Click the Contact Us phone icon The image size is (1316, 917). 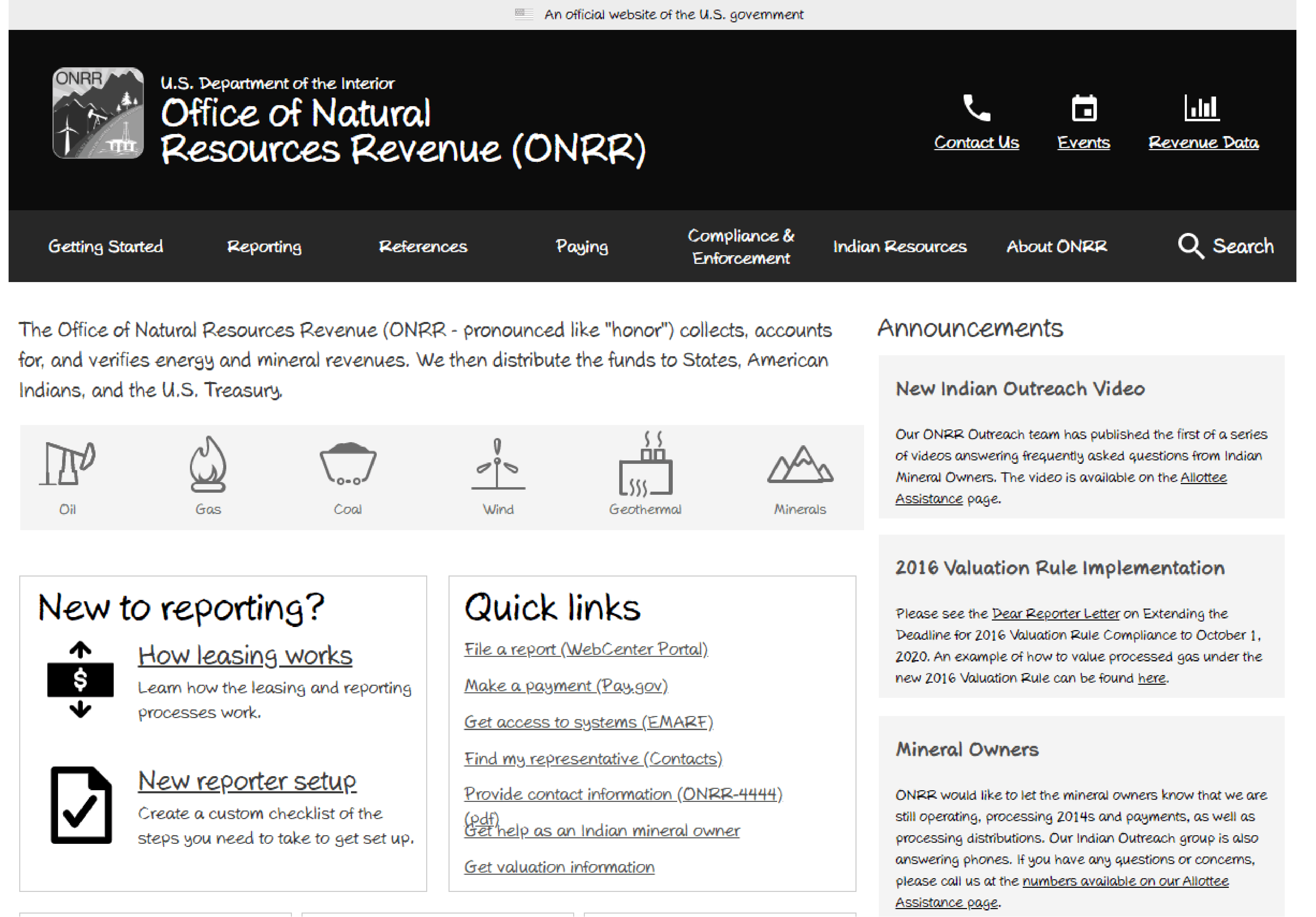(x=976, y=108)
